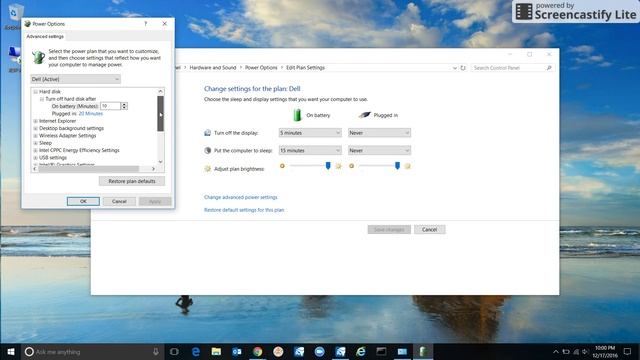This screenshot has height=360, width=640.
Task: Open Put computer to sleep Plugged in dropdown
Action: pos(379,151)
